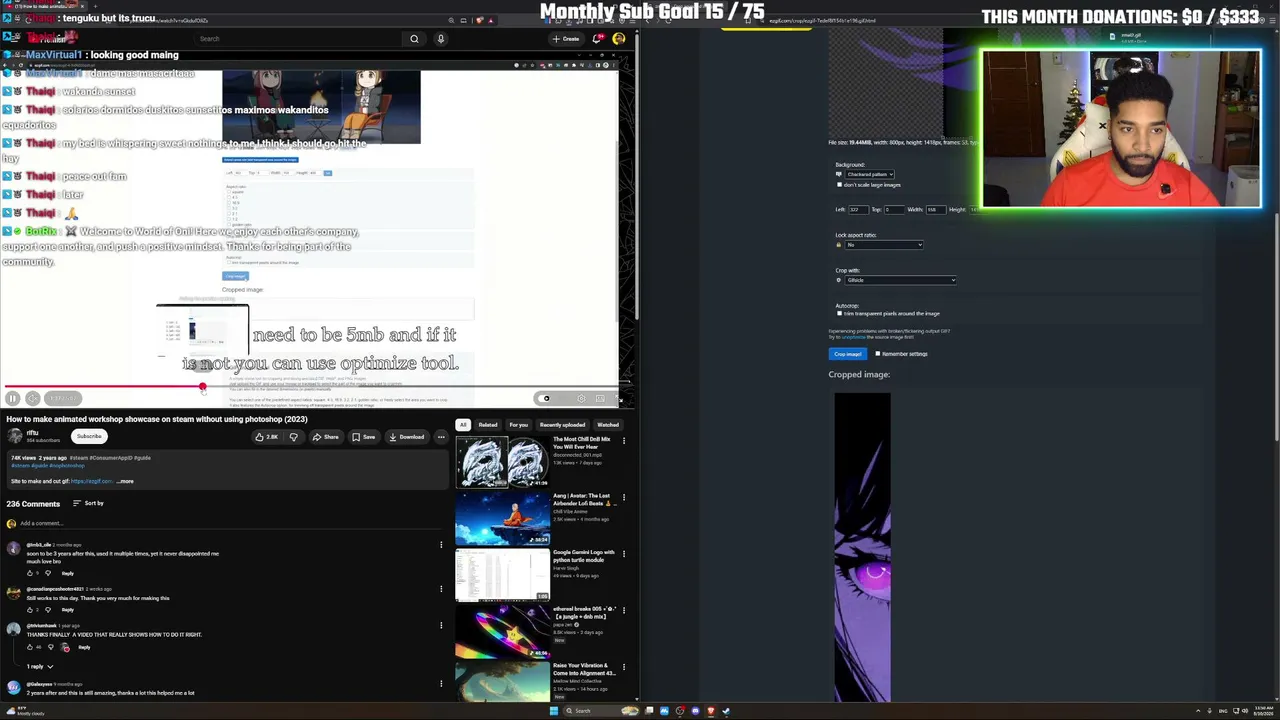Open more actions menu beside Download

tap(441, 437)
